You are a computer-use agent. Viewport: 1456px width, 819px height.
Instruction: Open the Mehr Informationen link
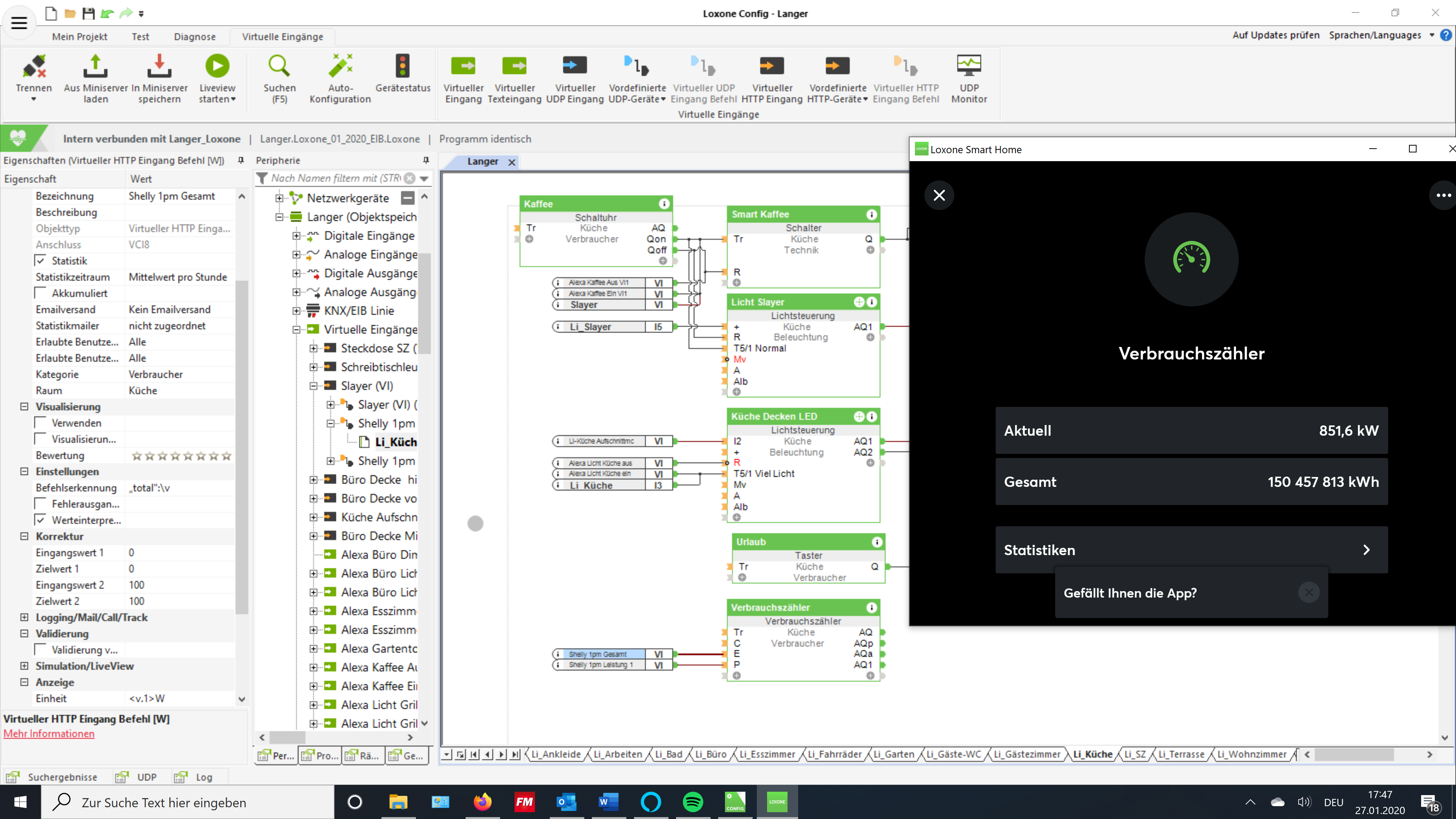(x=49, y=734)
